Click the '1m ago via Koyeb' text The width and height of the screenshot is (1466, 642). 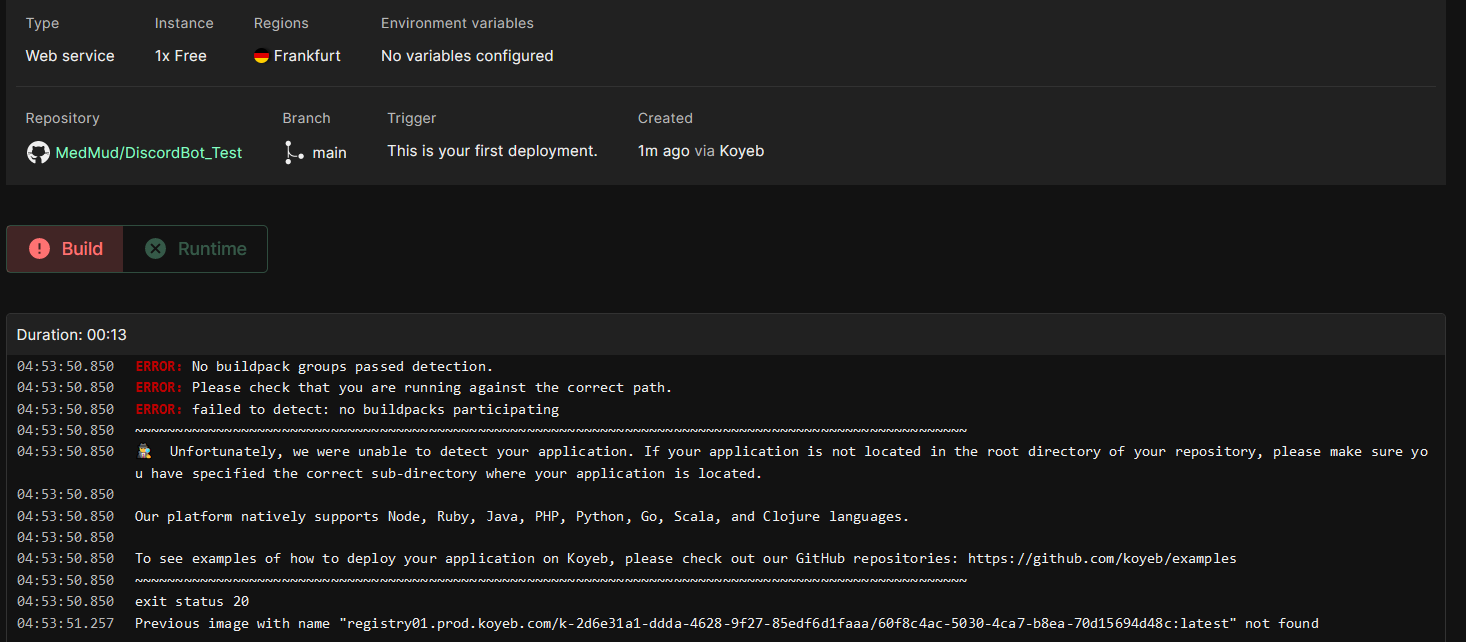coord(701,151)
